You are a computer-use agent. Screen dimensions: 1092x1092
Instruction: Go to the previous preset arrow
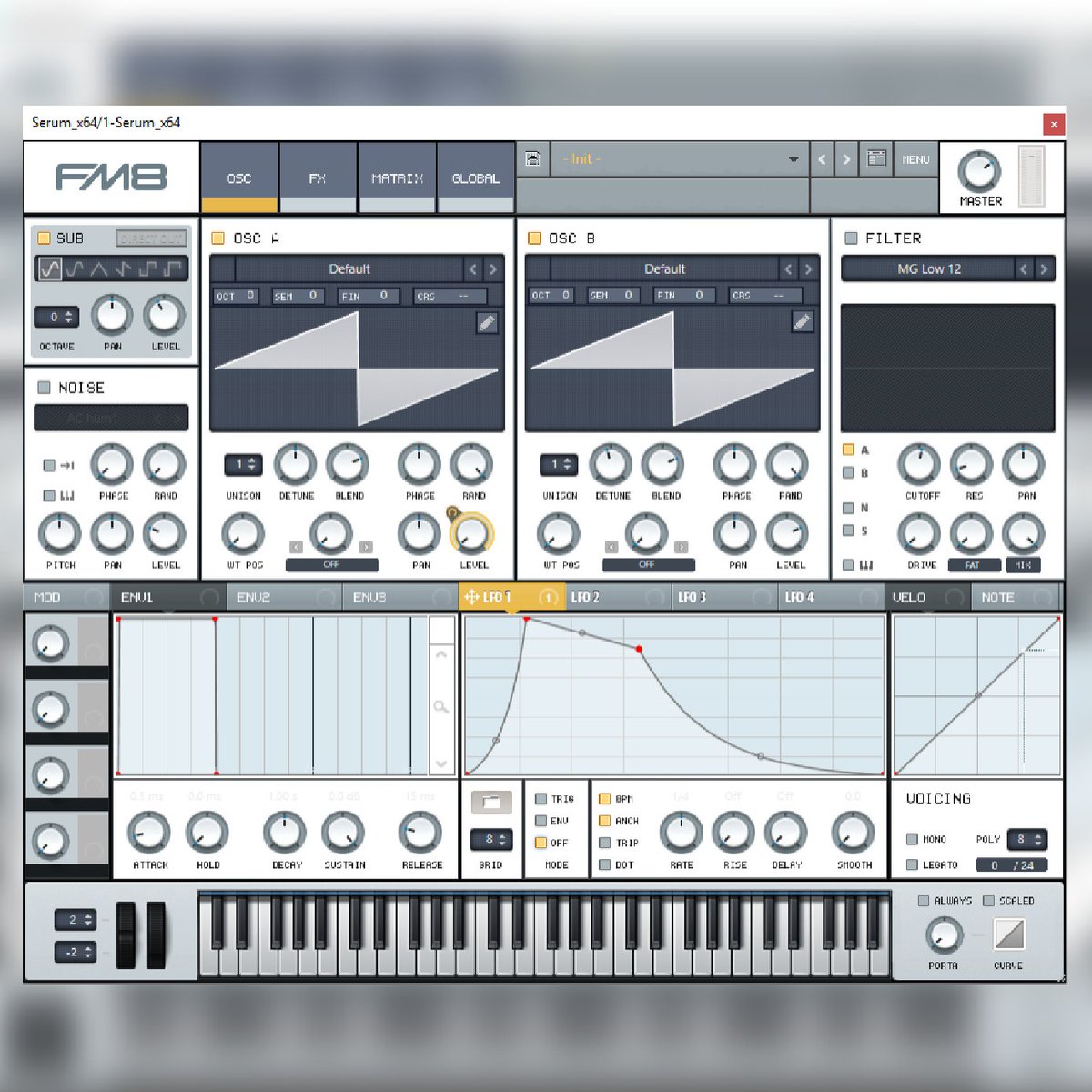pyautogui.click(x=822, y=159)
